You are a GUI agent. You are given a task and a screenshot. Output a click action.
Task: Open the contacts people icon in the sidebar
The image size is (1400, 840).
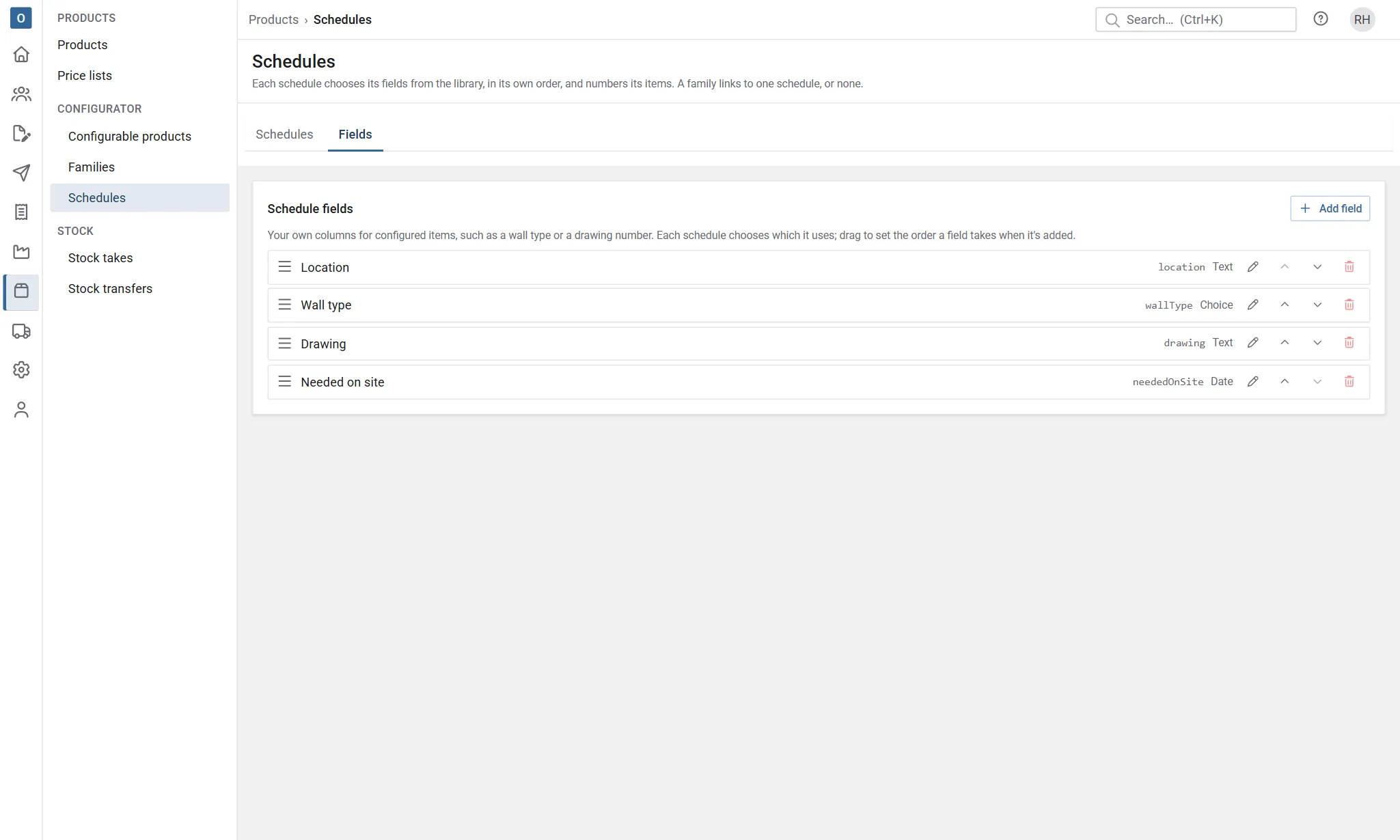(21, 94)
